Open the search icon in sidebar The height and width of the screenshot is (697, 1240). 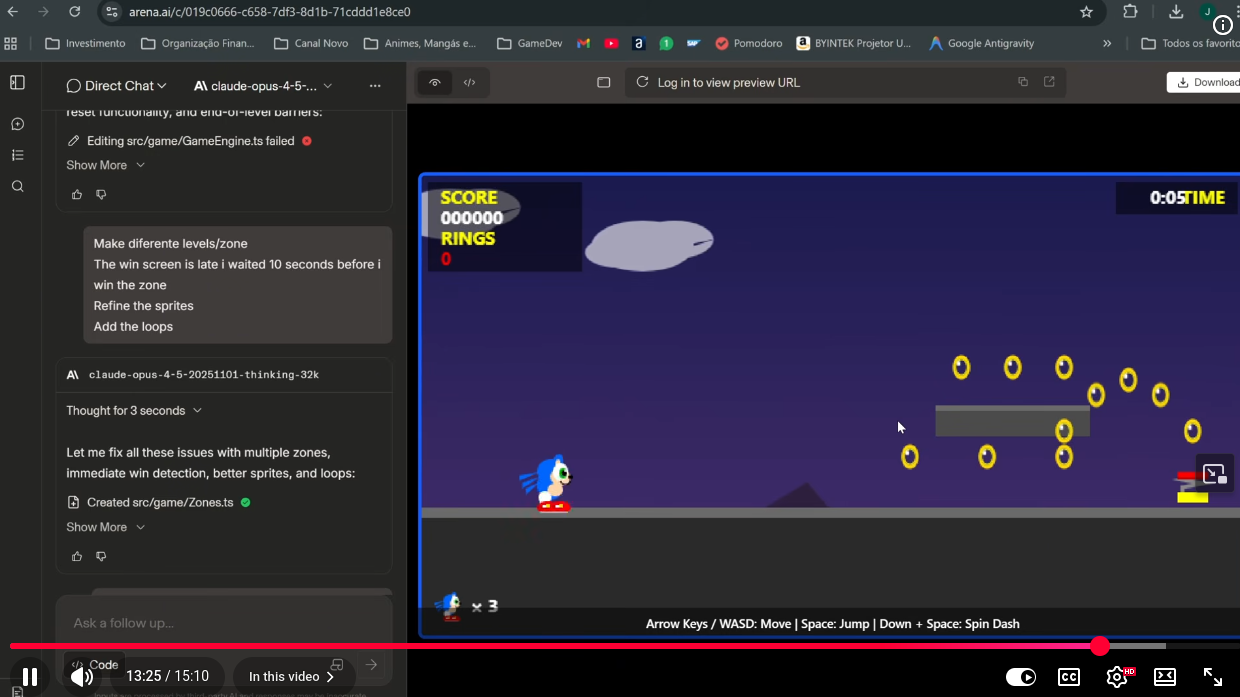[x=17, y=186]
